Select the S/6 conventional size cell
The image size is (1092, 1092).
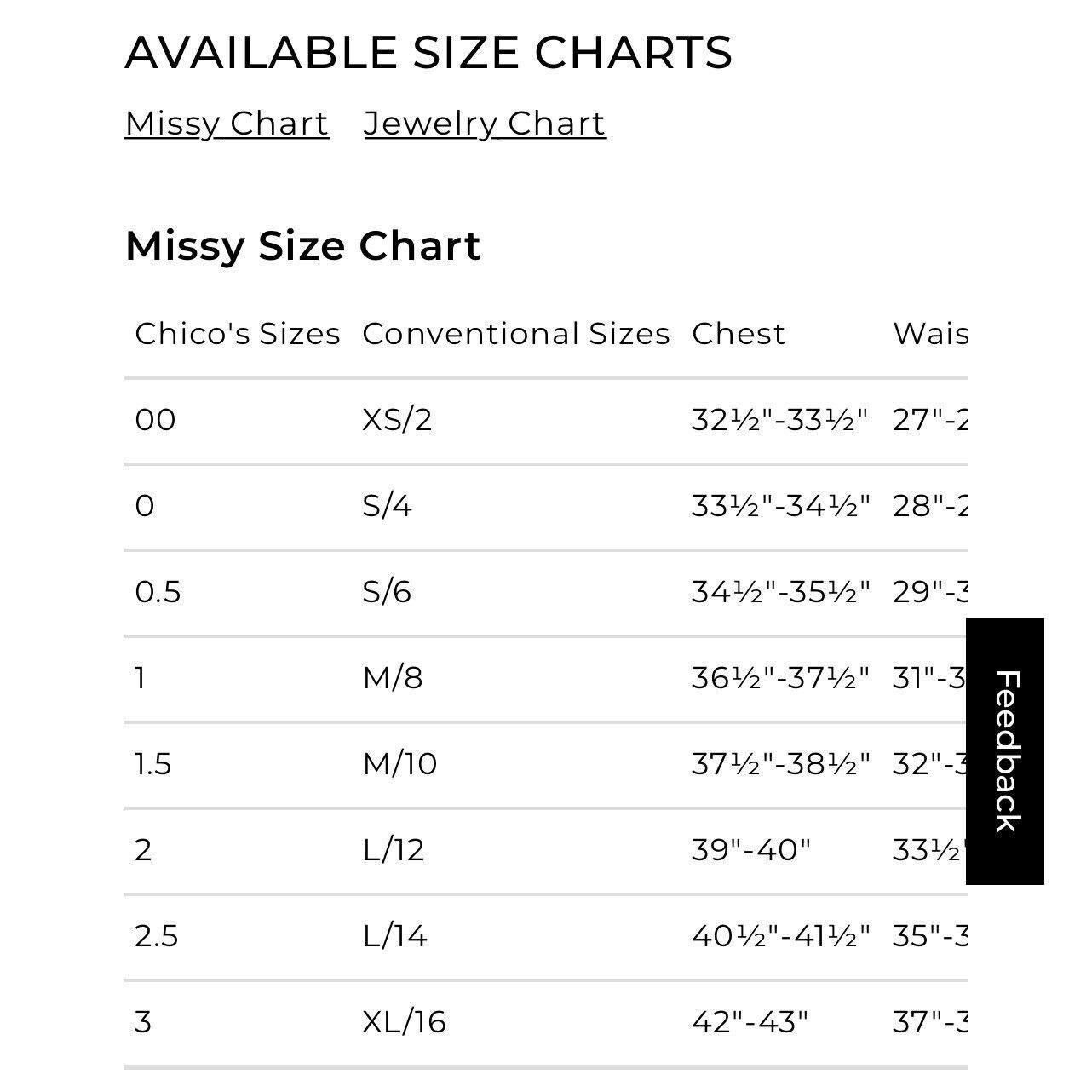point(387,592)
